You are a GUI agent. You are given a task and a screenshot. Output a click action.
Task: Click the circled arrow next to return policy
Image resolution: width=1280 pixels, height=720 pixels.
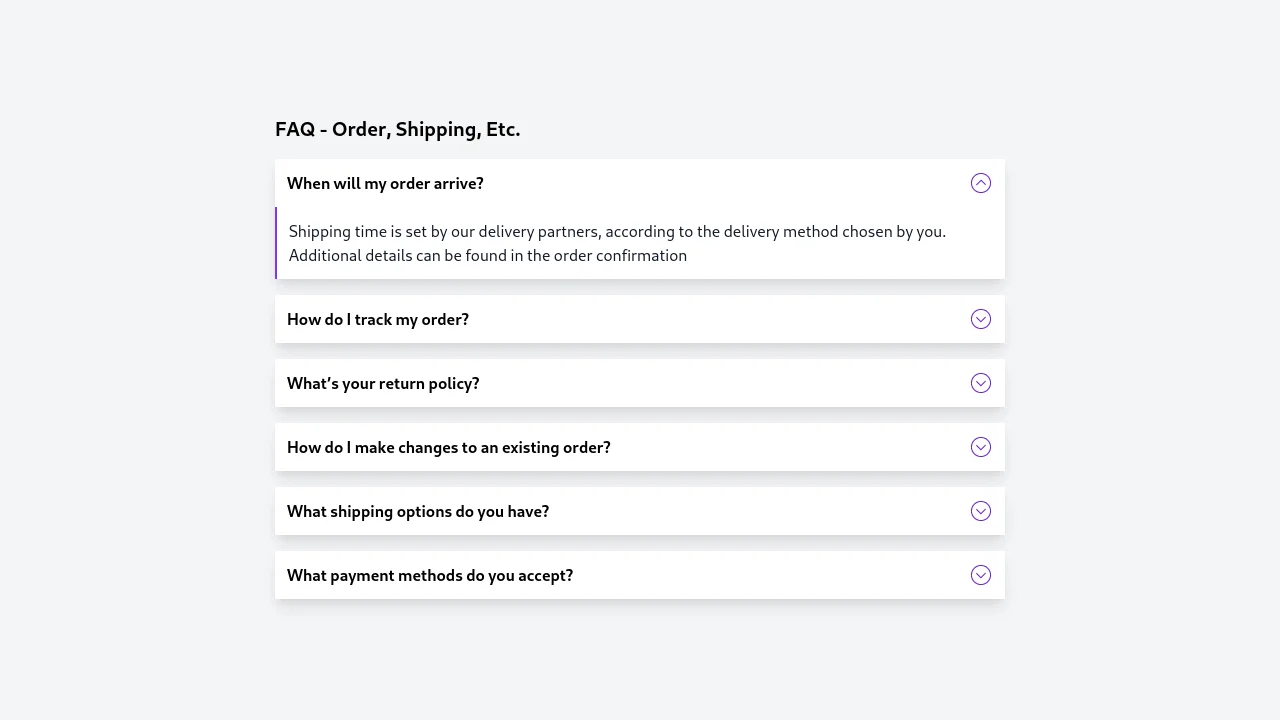point(980,383)
